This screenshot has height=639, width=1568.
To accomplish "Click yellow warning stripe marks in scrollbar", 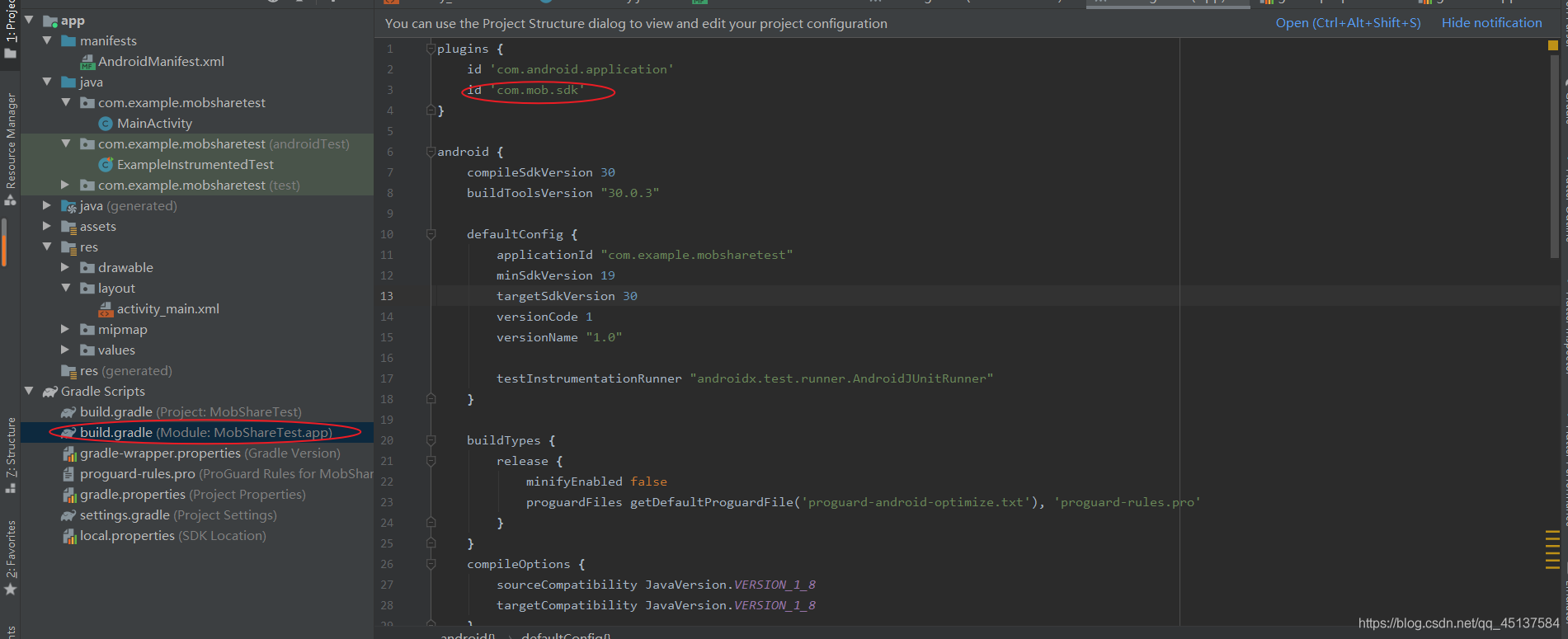I will (x=1552, y=551).
